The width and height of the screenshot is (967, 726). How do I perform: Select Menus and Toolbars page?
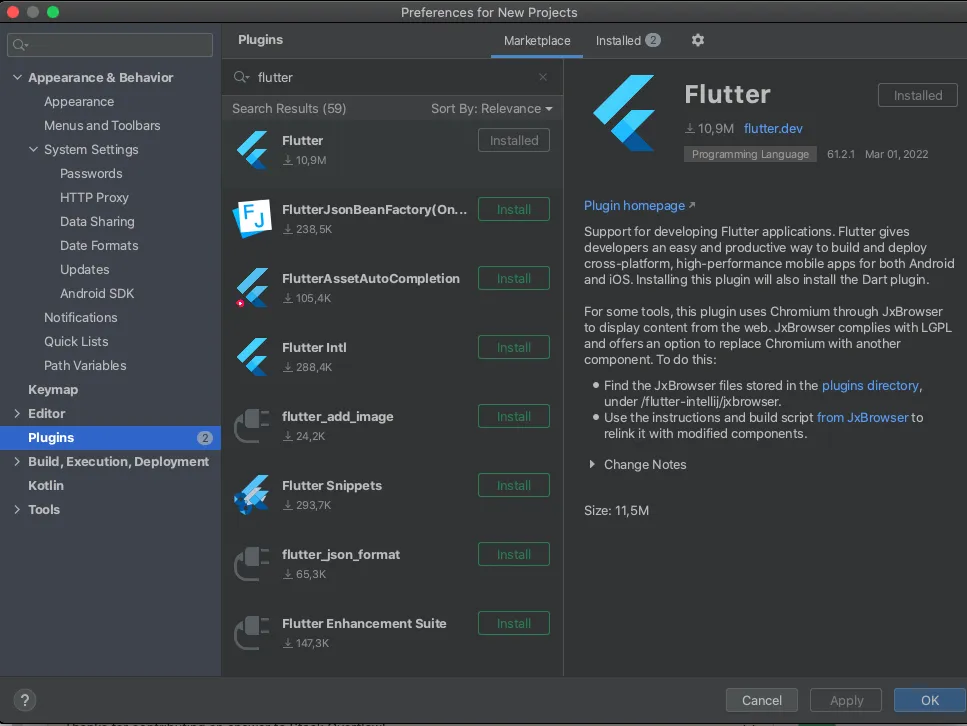(102, 125)
